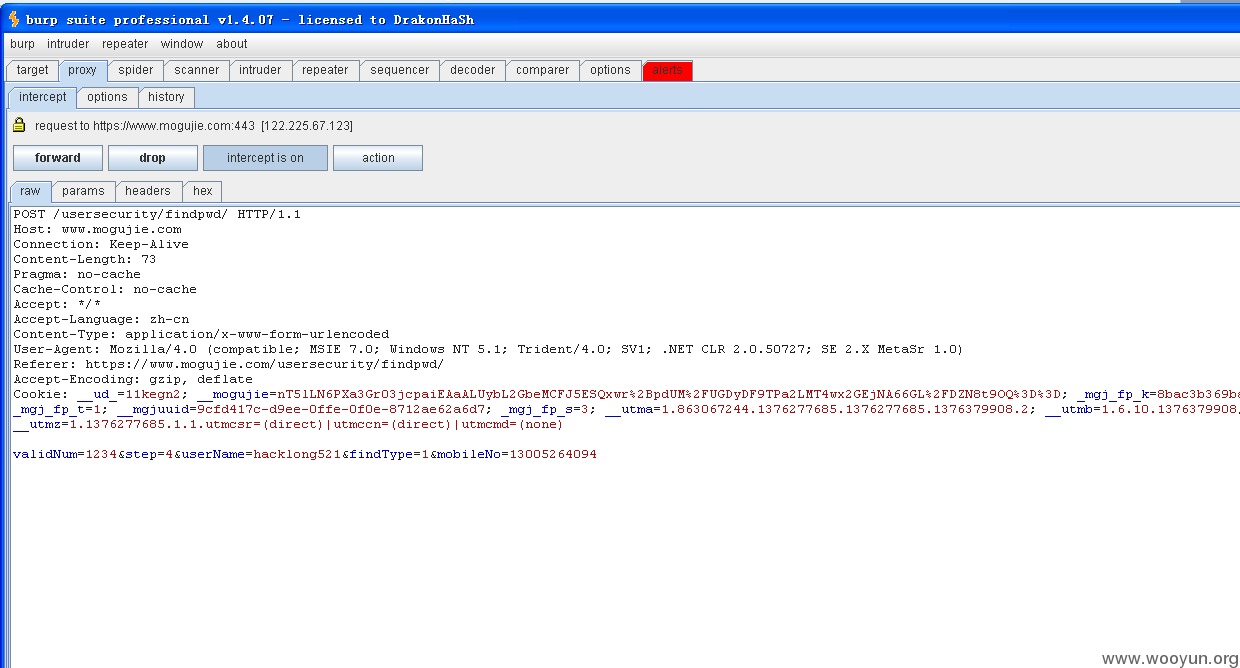Go to the intruder tool tab
This screenshot has height=668, width=1240.
[260, 70]
